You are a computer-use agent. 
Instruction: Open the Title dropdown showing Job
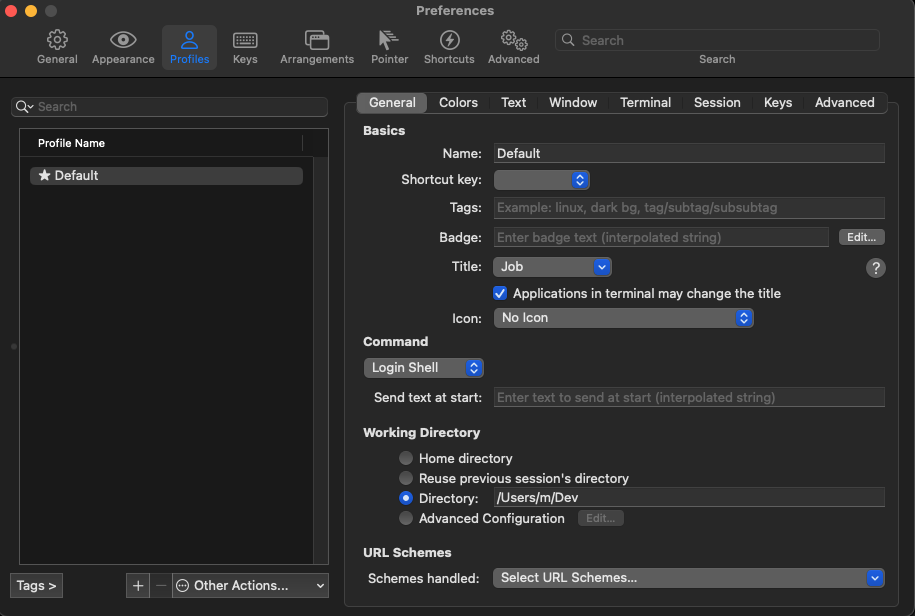552,267
